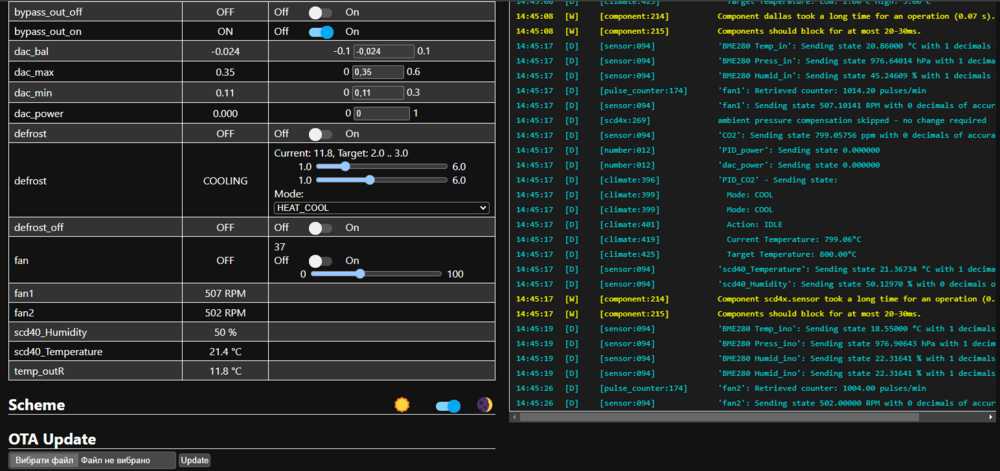Viewport: 1000px width, 471px height.
Task: Toggle the bypass_out_off switch
Action: click(x=321, y=12)
